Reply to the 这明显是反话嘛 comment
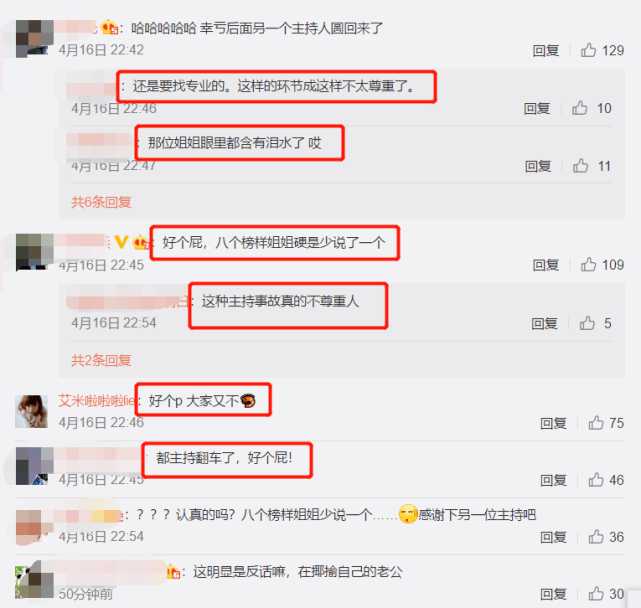The height and width of the screenshot is (608, 641). point(554,594)
